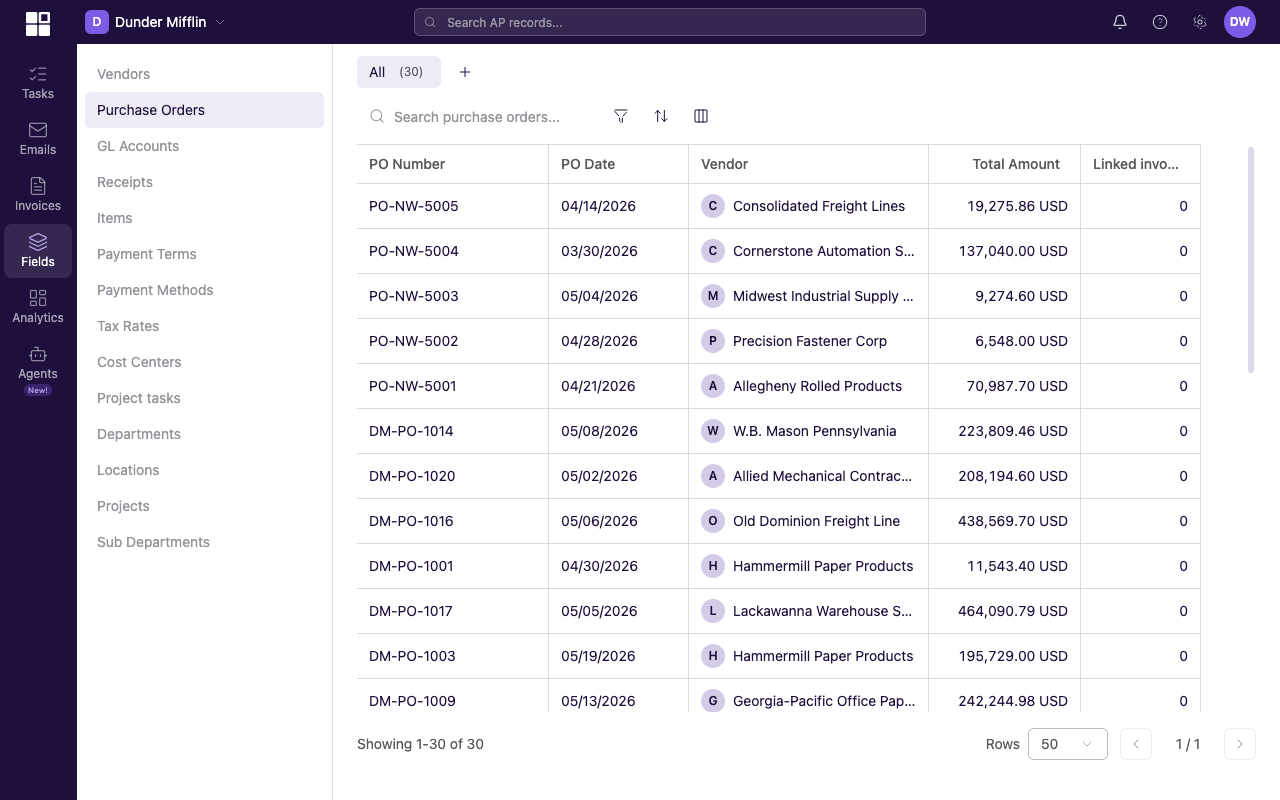Screen dimensions: 1280x800
Task: Open purchase order DM-PO-1014
Action: 411,431
